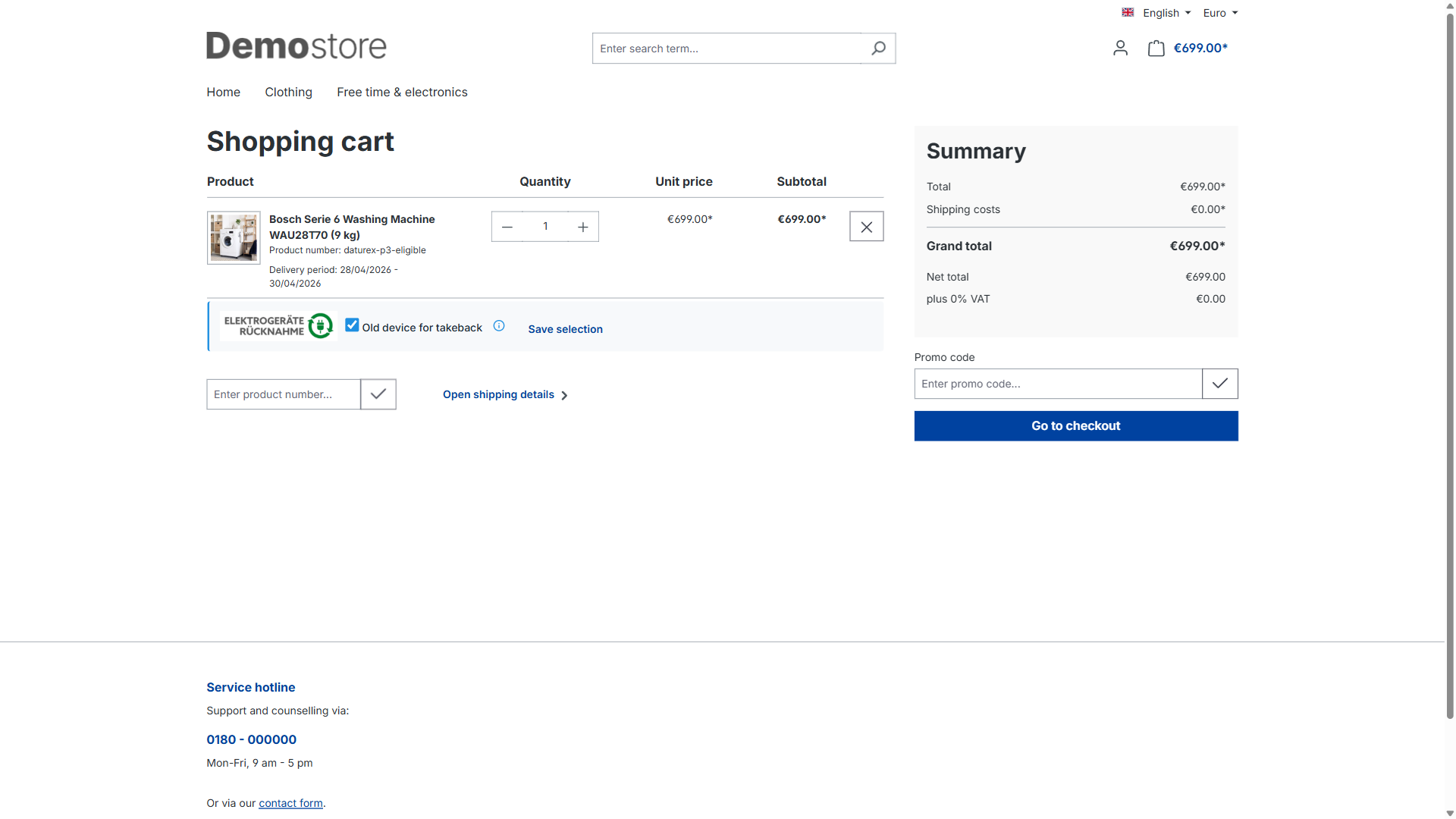This screenshot has height=819, width=1456.
Task: Open the user account icon
Action: [1120, 49]
